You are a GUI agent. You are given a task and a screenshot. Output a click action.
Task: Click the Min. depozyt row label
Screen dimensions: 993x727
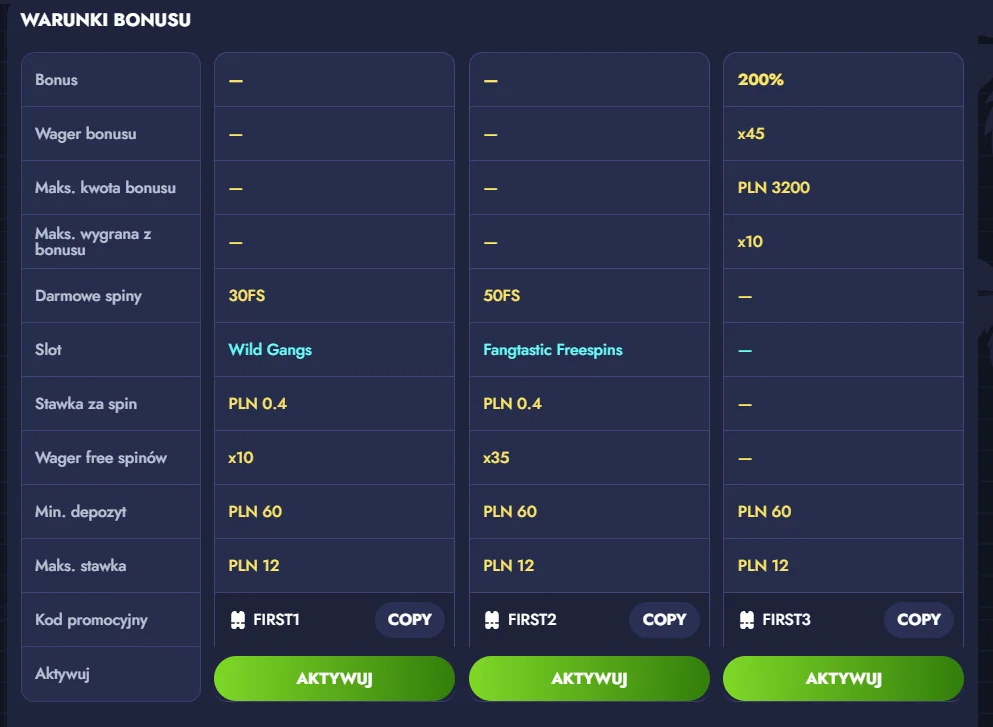pos(80,512)
